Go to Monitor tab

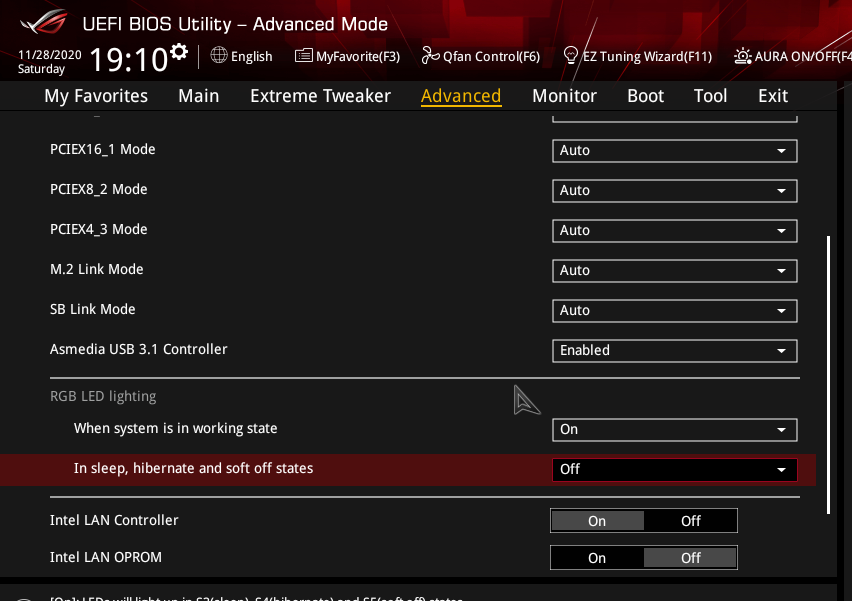point(565,96)
